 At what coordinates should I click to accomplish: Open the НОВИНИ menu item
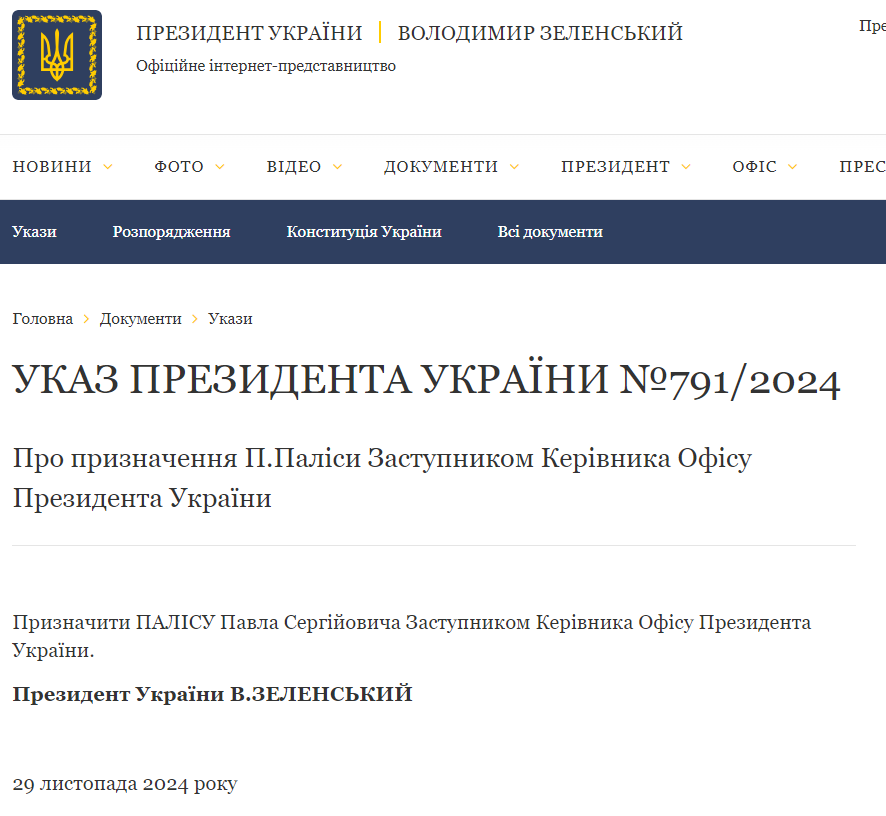coord(52,167)
